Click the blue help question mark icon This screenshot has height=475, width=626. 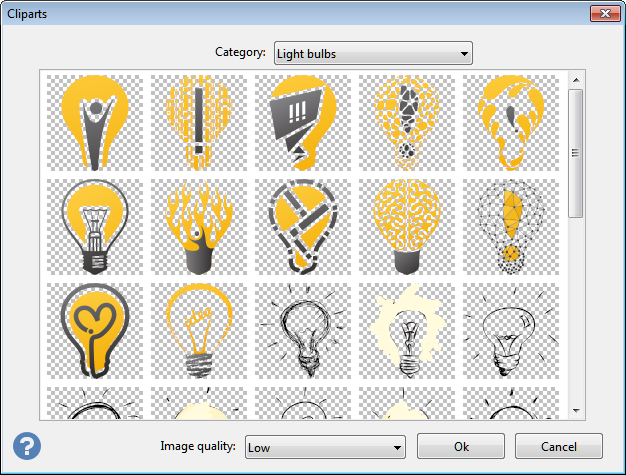pos(28,446)
